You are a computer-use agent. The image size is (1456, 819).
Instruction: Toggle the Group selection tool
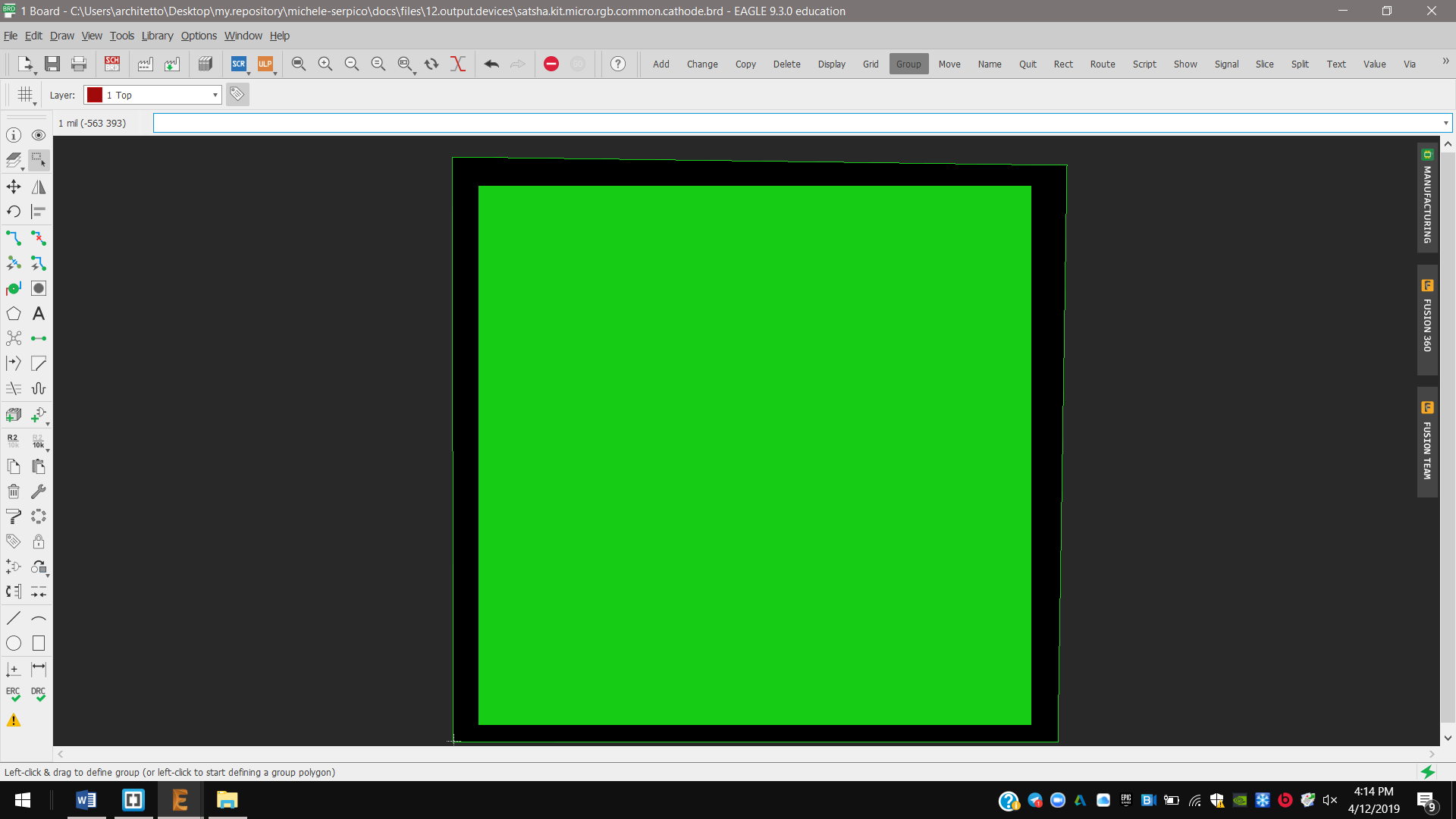(x=39, y=160)
